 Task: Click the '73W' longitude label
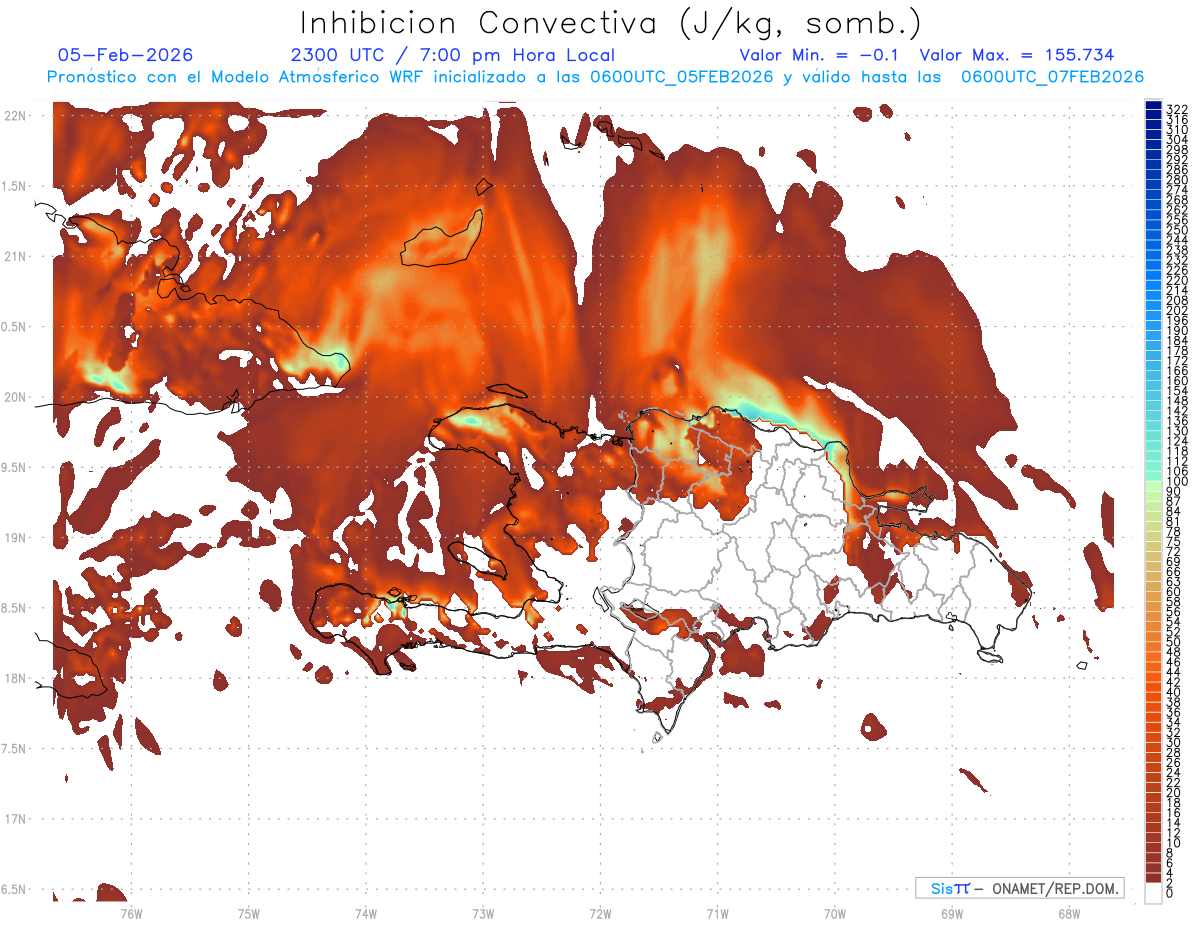tap(483, 913)
